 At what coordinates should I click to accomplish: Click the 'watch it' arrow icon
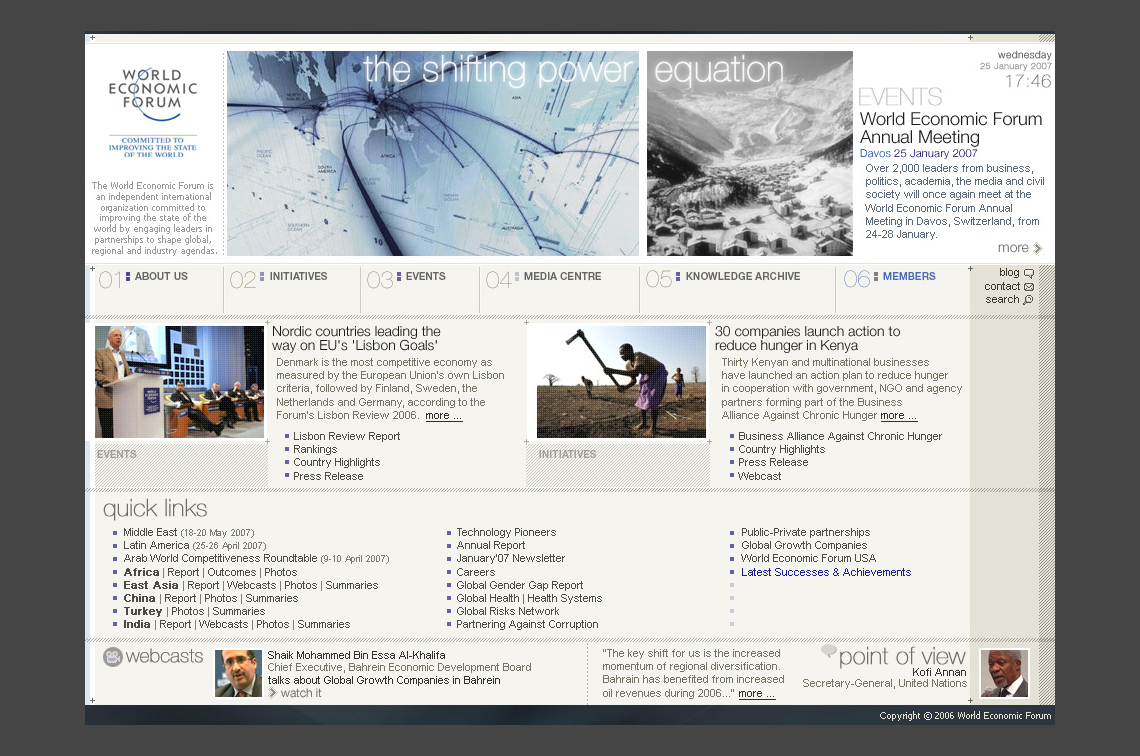coord(273,693)
